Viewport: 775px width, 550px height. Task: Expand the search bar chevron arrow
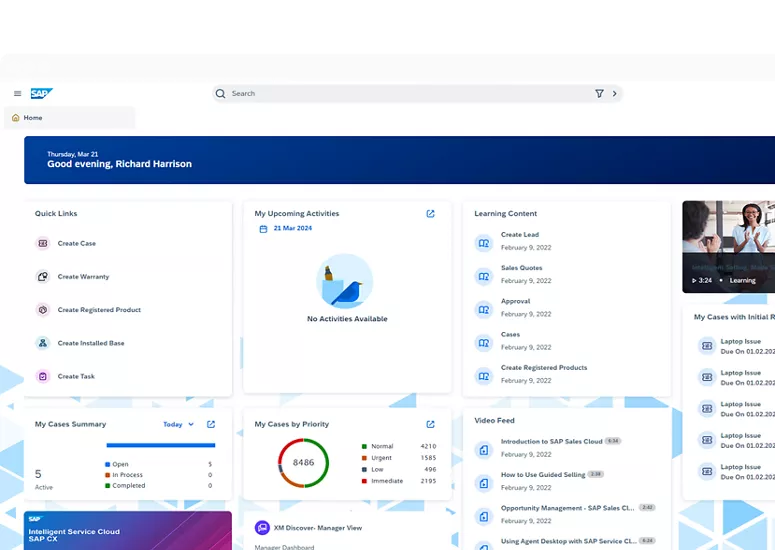coord(615,94)
